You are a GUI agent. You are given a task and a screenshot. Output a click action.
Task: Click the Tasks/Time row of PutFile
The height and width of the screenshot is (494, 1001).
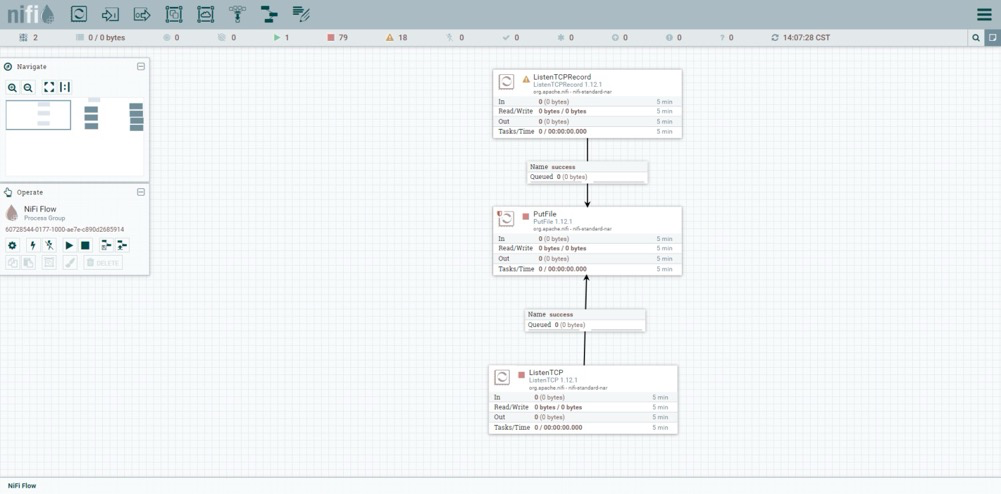click(x=587, y=269)
